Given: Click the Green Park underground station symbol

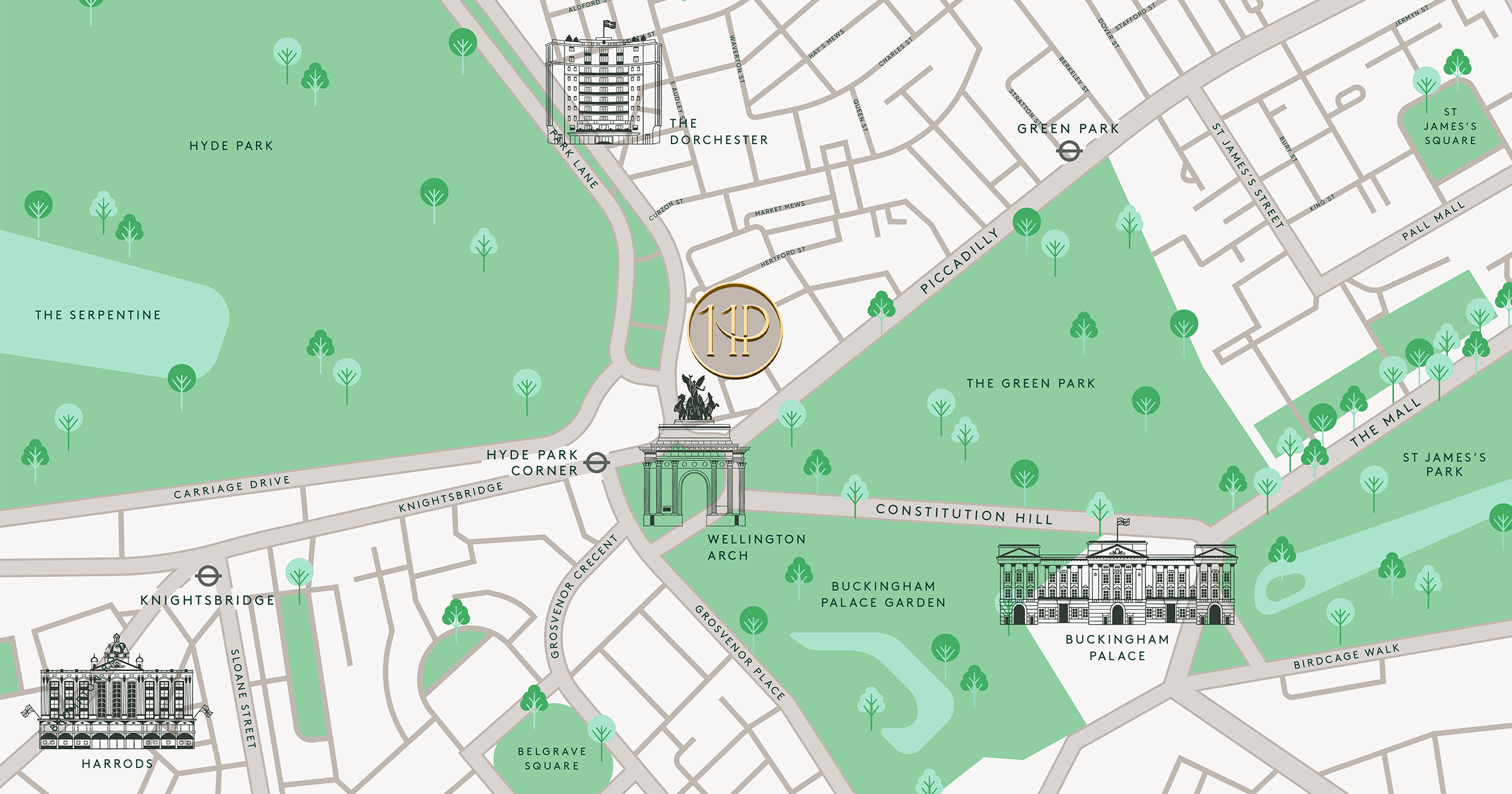Looking at the screenshot, I should click(x=1069, y=151).
